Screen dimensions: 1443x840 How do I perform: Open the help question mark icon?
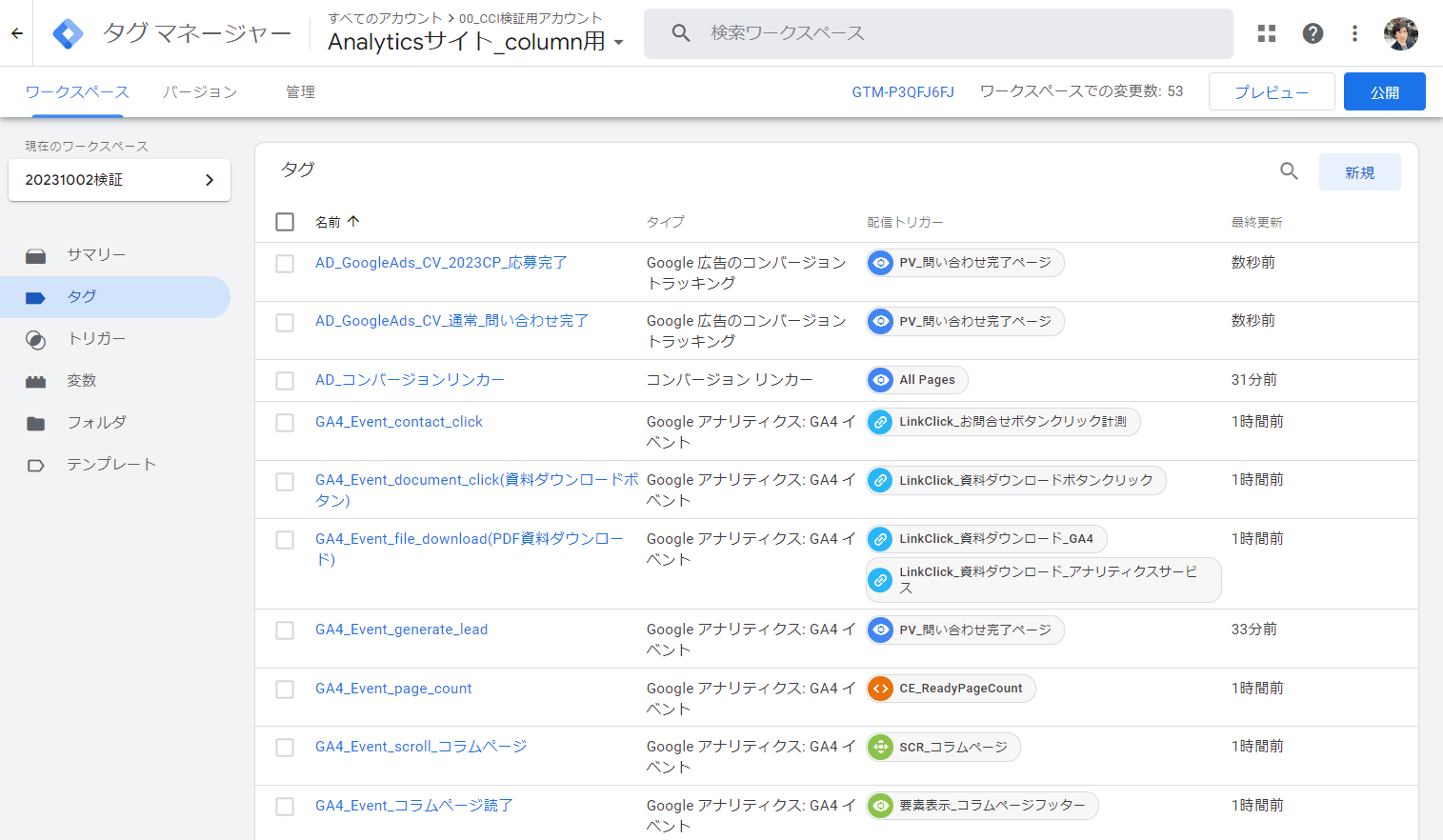(x=1313, y=33)
